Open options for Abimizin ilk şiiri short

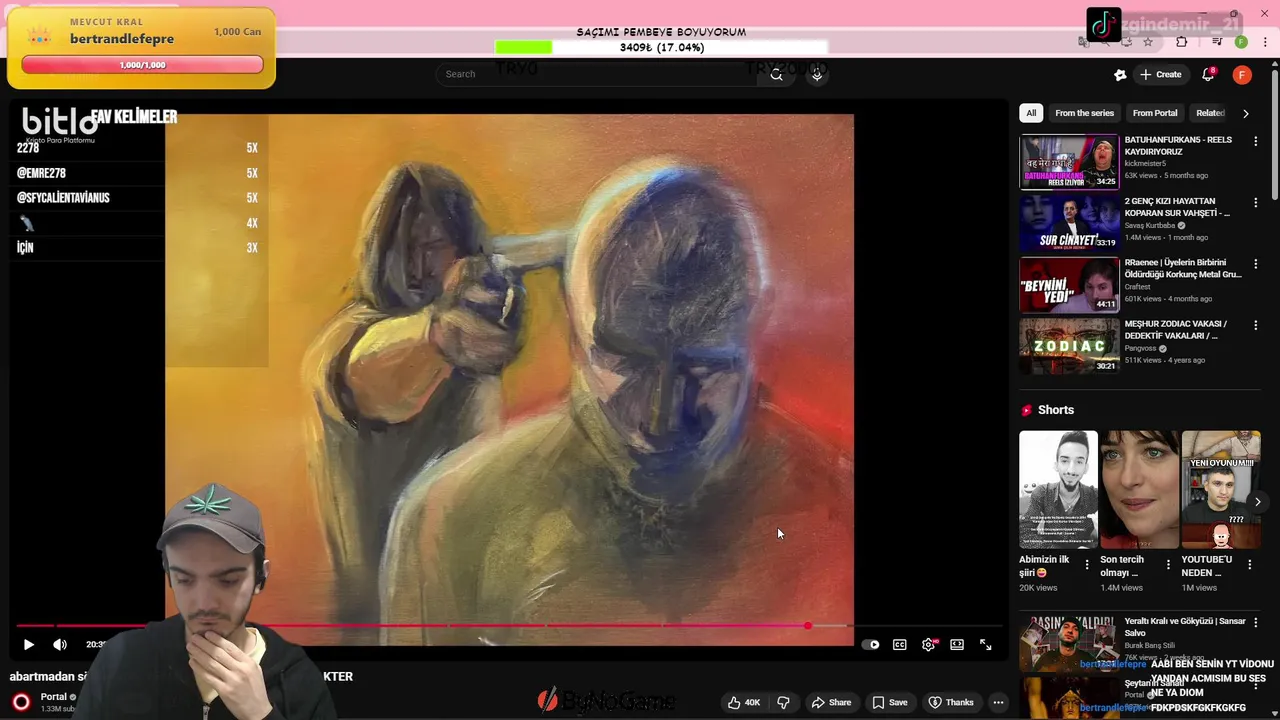(1087, 565)
